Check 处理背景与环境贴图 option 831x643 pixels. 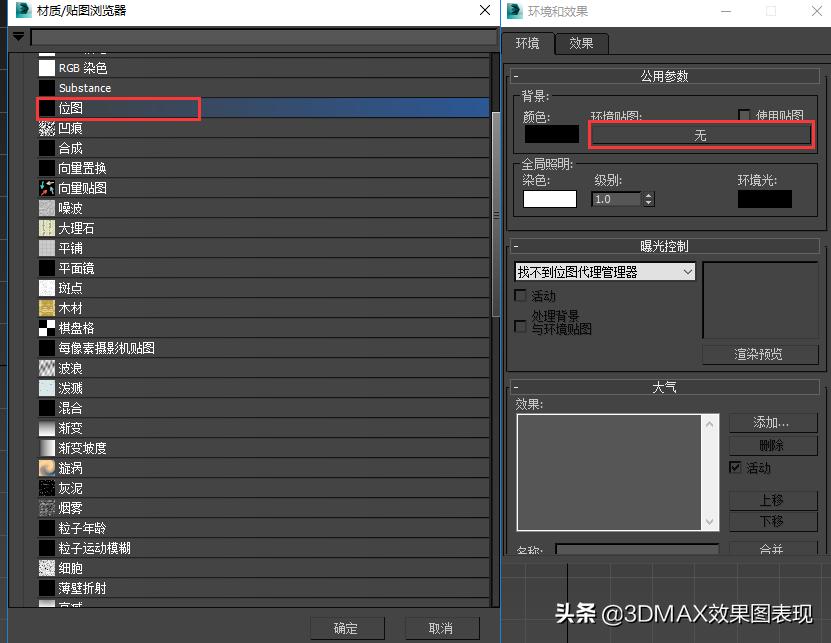pos(518,327)
